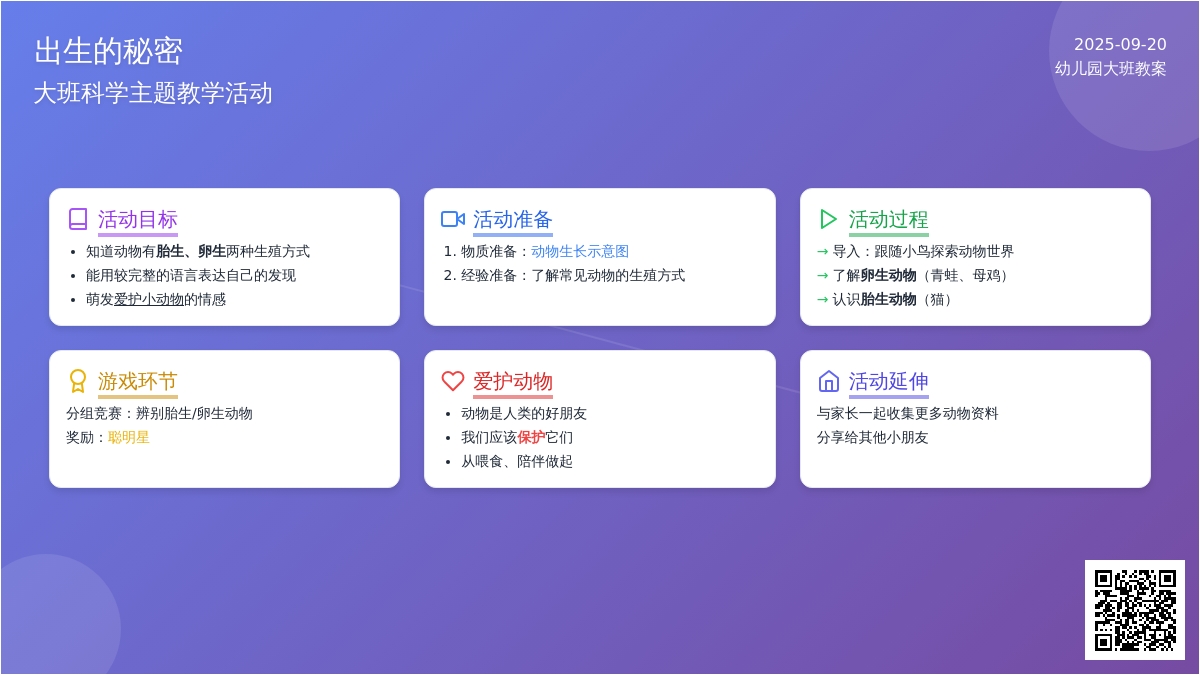
Task: Click the 游戏环节 heading
Action: 138,381
